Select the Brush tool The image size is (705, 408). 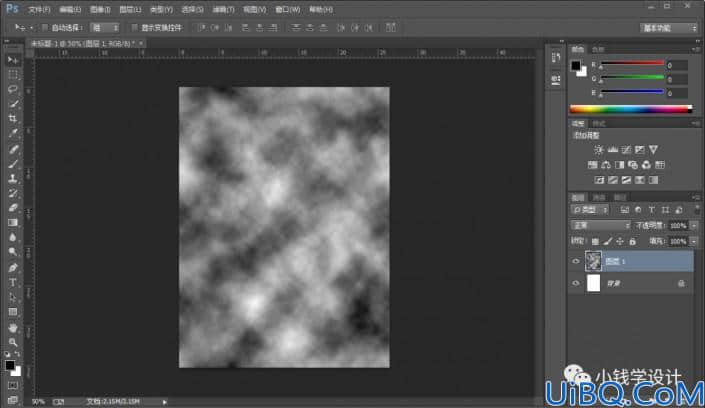(x=13, y=164)
